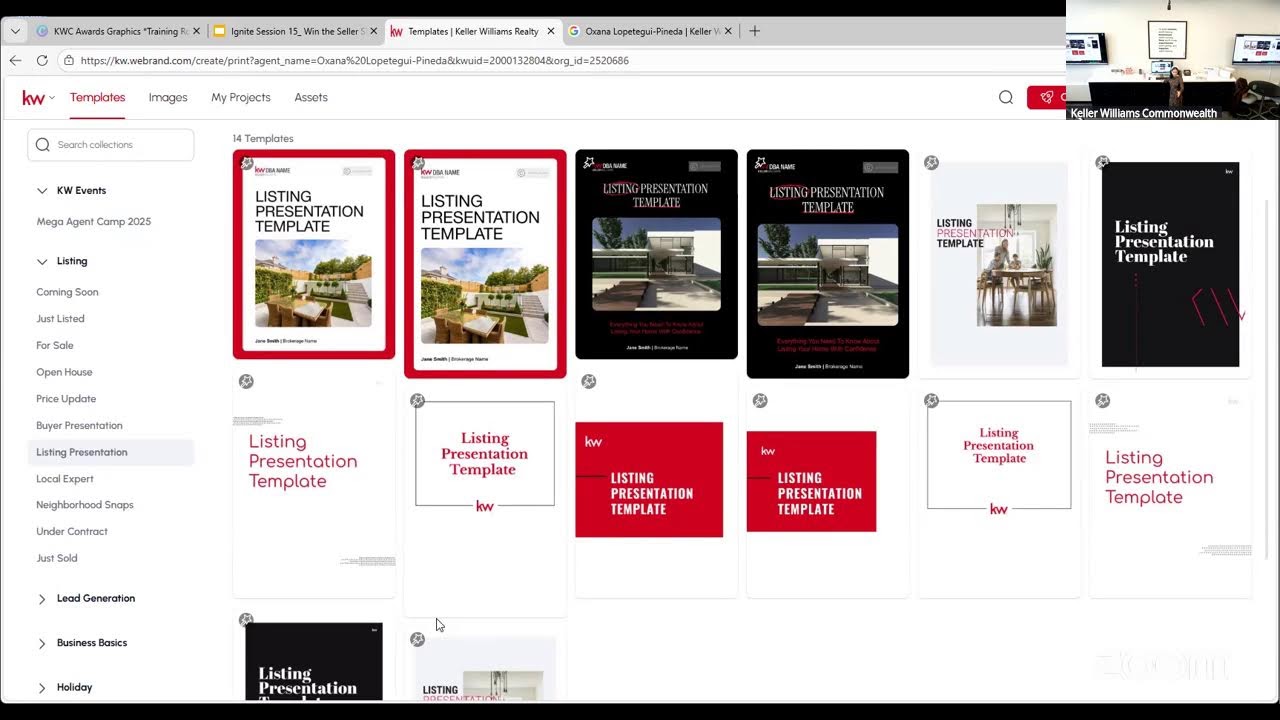Select the Coming Soon collection

coord(67,292)
